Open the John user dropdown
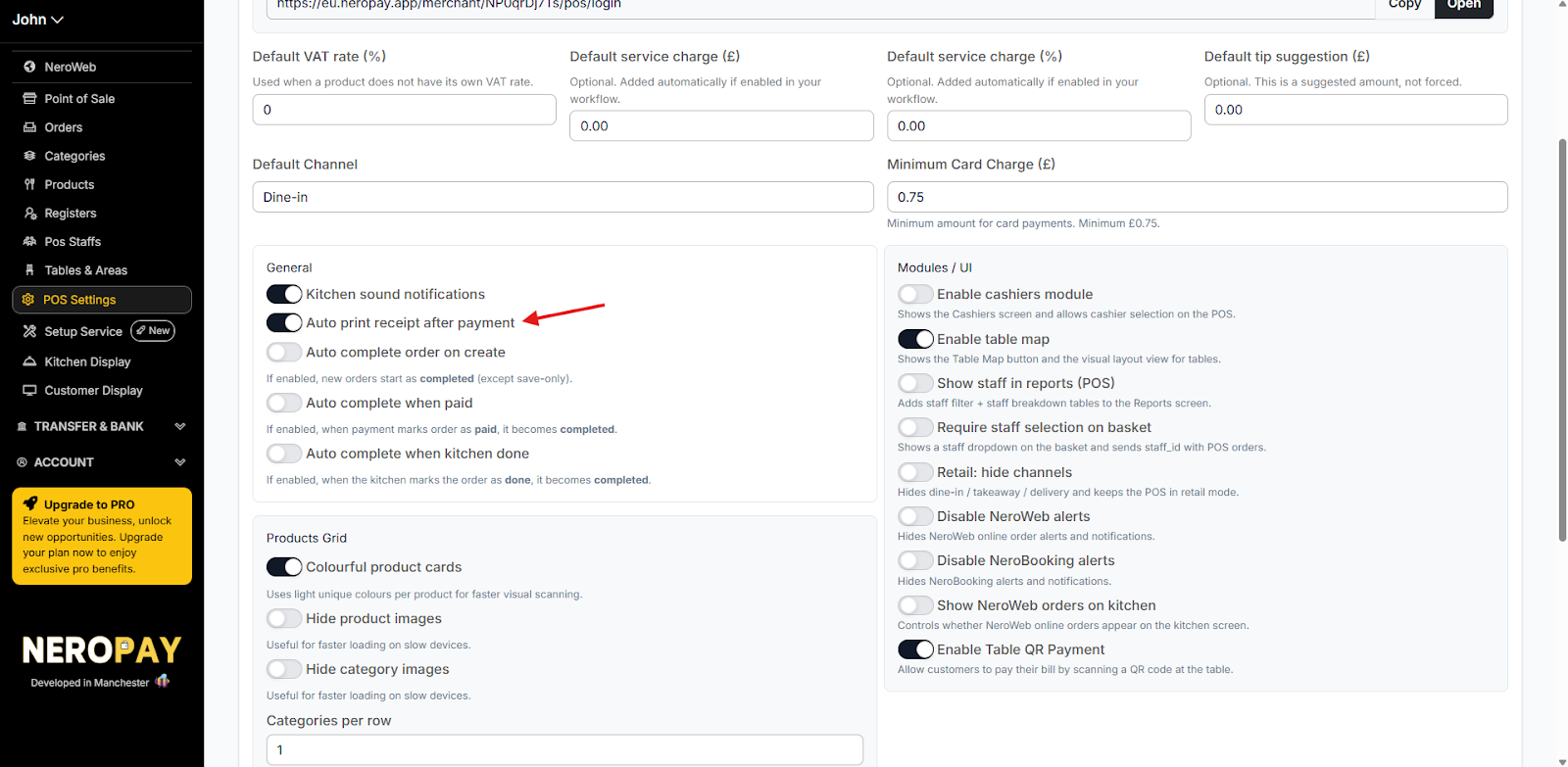Image resolution: width=1568 pixels, height=767 pixels. [x=37, y=20]
